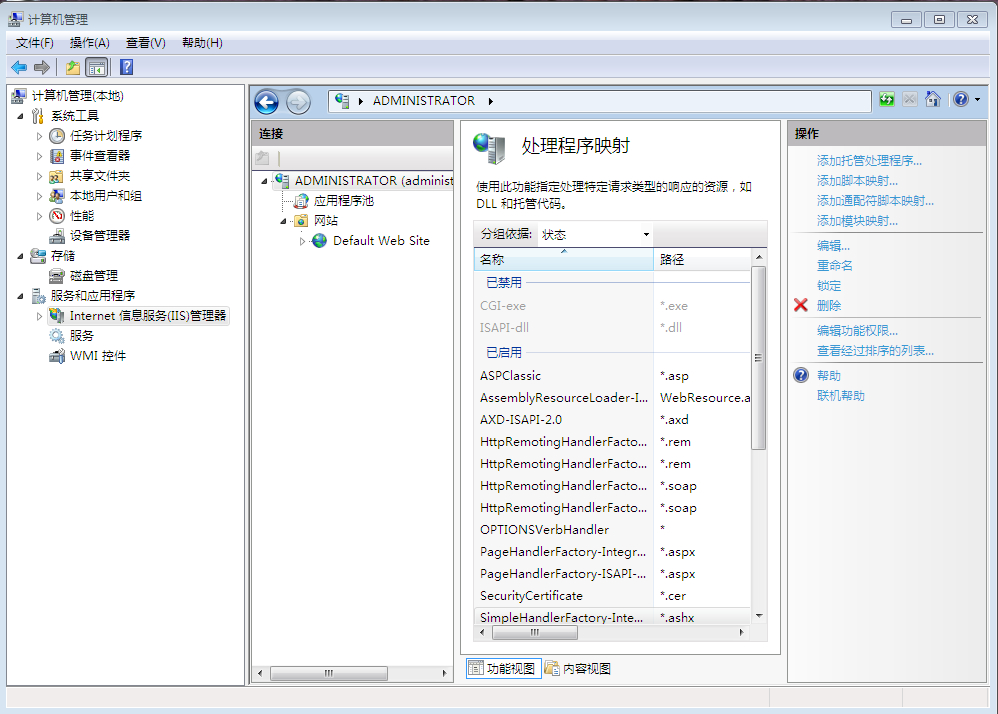Expand the Default Web Site node
This screenshot has height=714, width=998.
point(302,241)
